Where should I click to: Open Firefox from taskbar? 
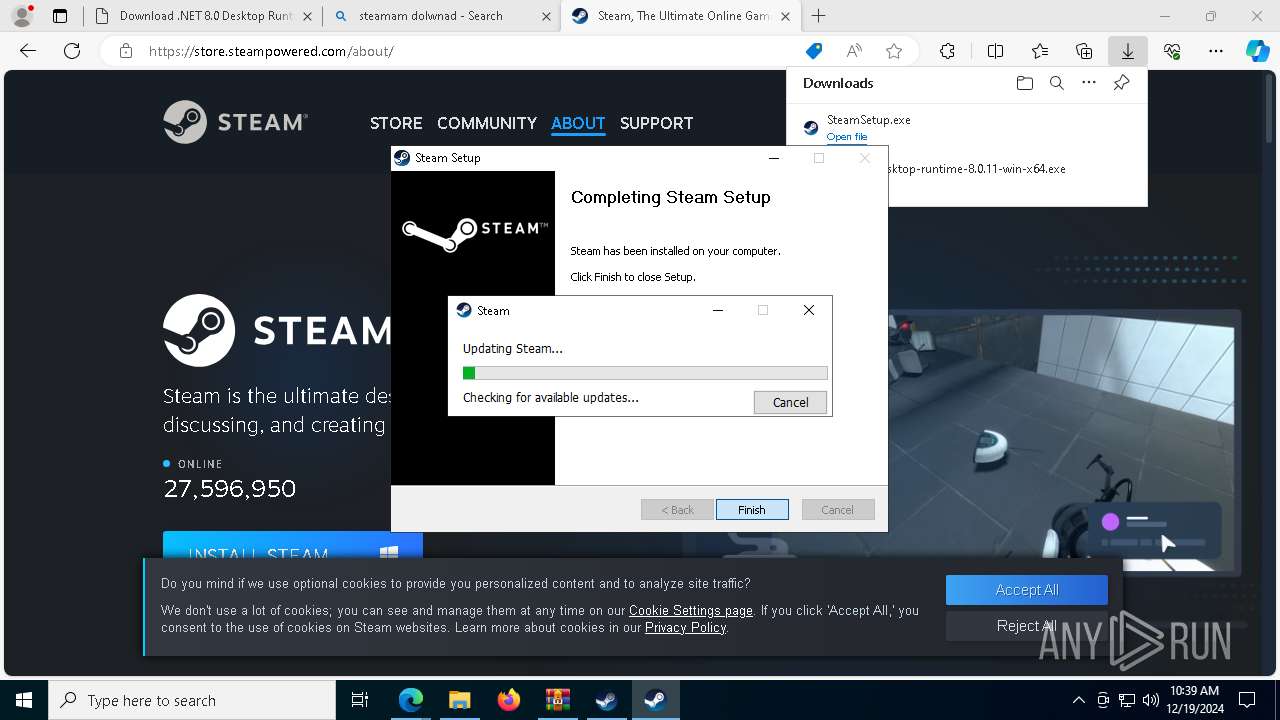click(x=508, y=700)
